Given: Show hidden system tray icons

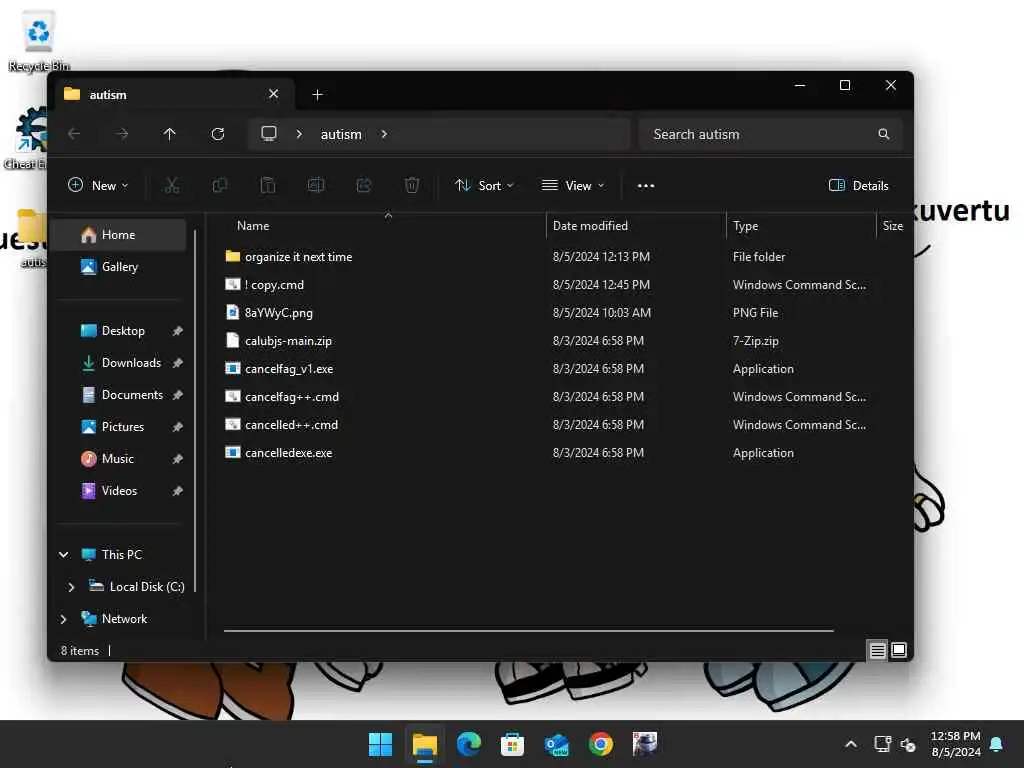Looking at the screenshot, I should (851, 744).
